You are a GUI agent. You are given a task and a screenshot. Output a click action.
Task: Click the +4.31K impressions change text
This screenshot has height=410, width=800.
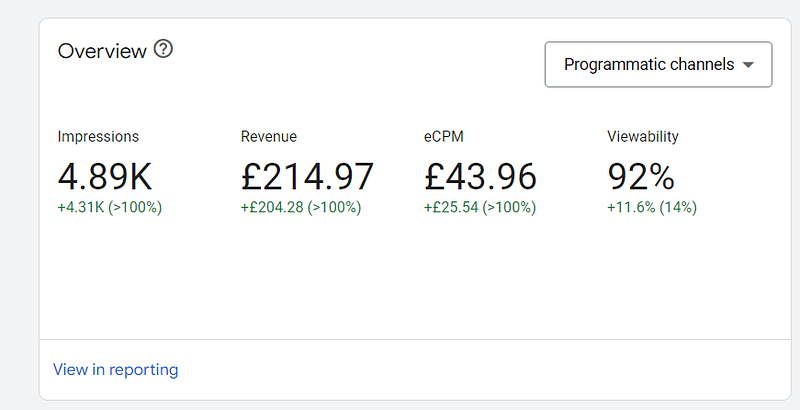pyautogui.click(x=81, y=208)
